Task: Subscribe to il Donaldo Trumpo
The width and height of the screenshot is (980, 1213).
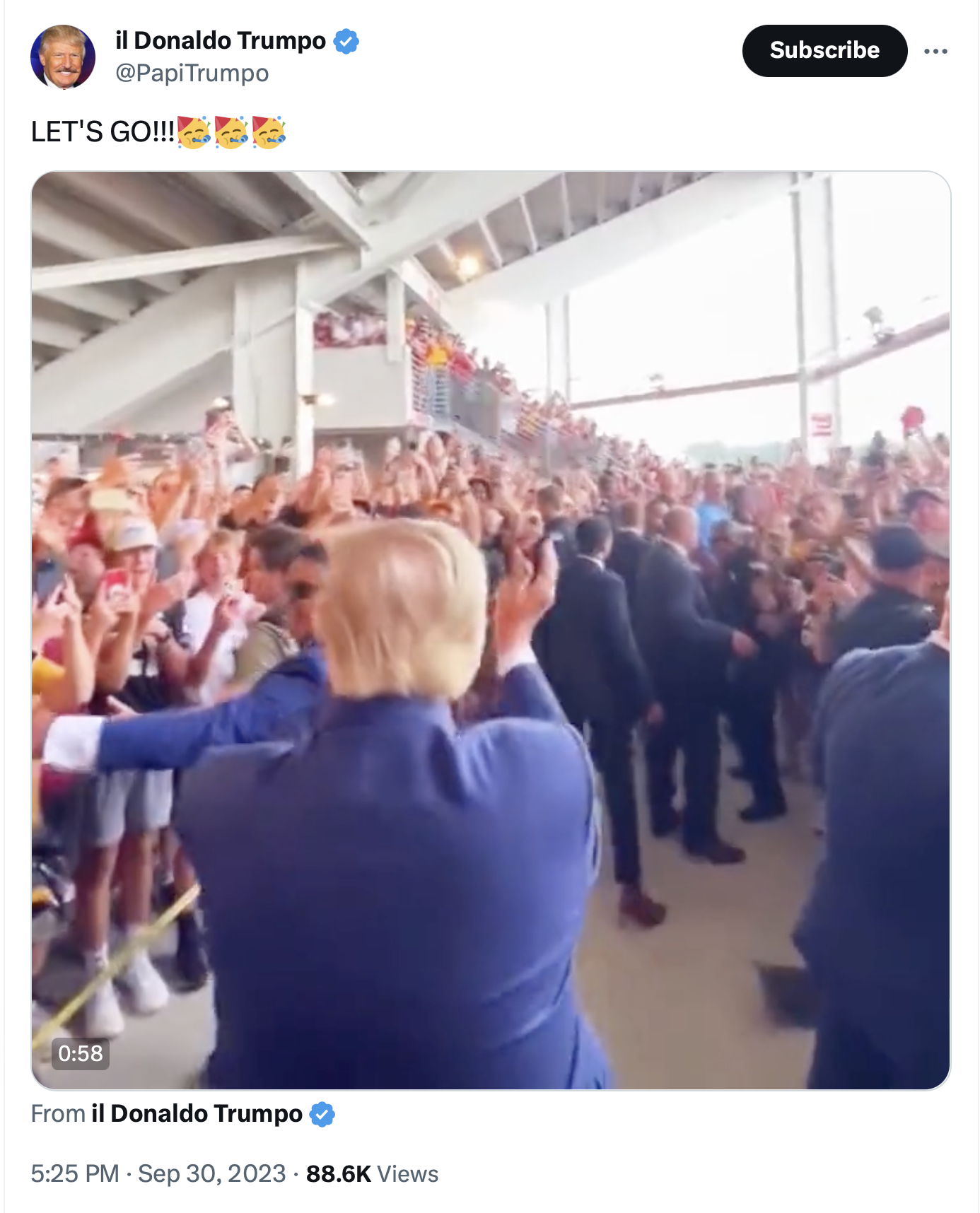Action: point(824,51)
